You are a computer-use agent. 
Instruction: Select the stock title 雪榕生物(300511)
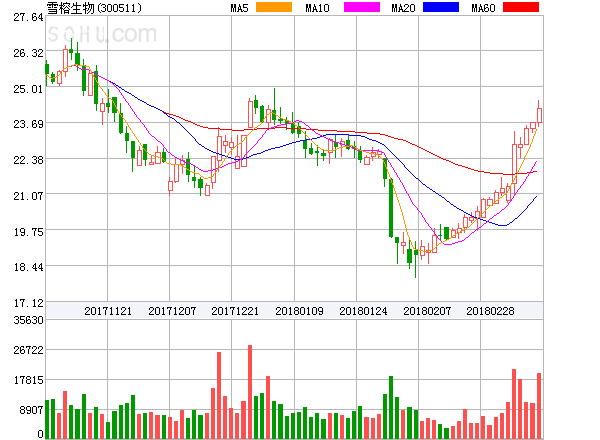coord(94,8)
